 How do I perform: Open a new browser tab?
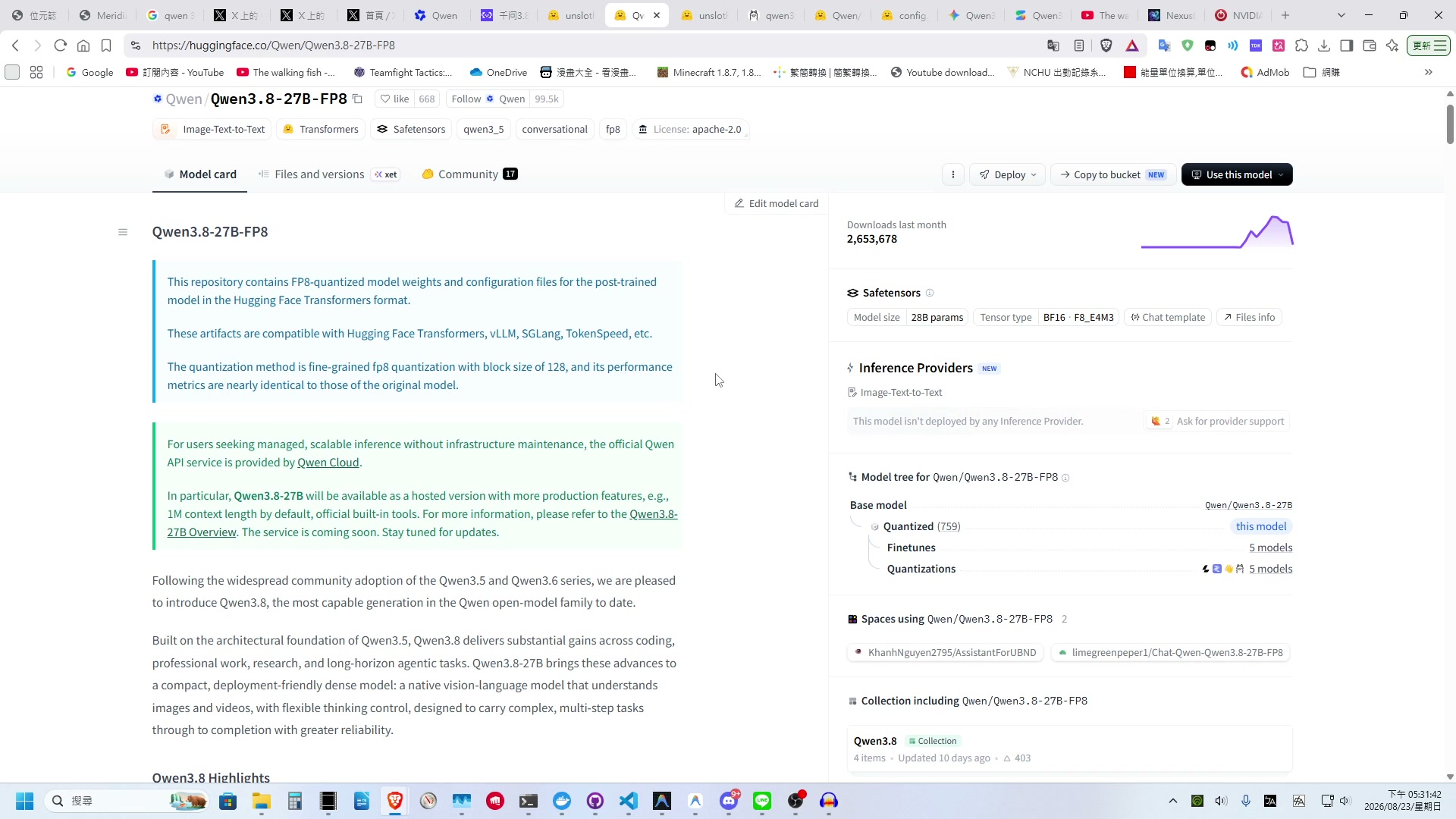point(1285,15)
